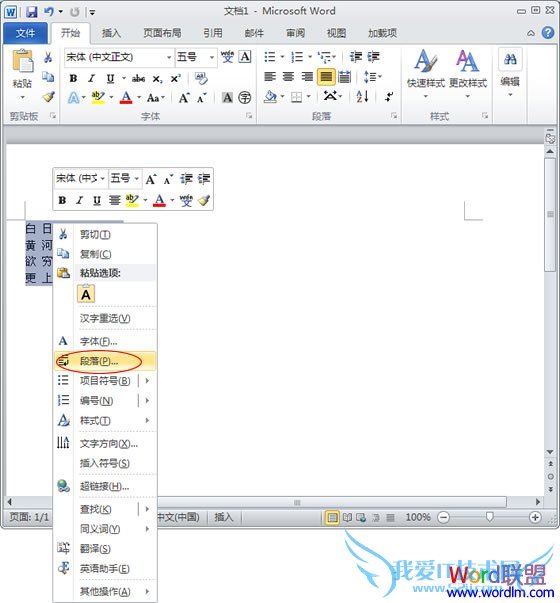This screenshot has height=603, width=560.
Task: Choose 文字方向(X)... from context menu
Action: (105, 443)
